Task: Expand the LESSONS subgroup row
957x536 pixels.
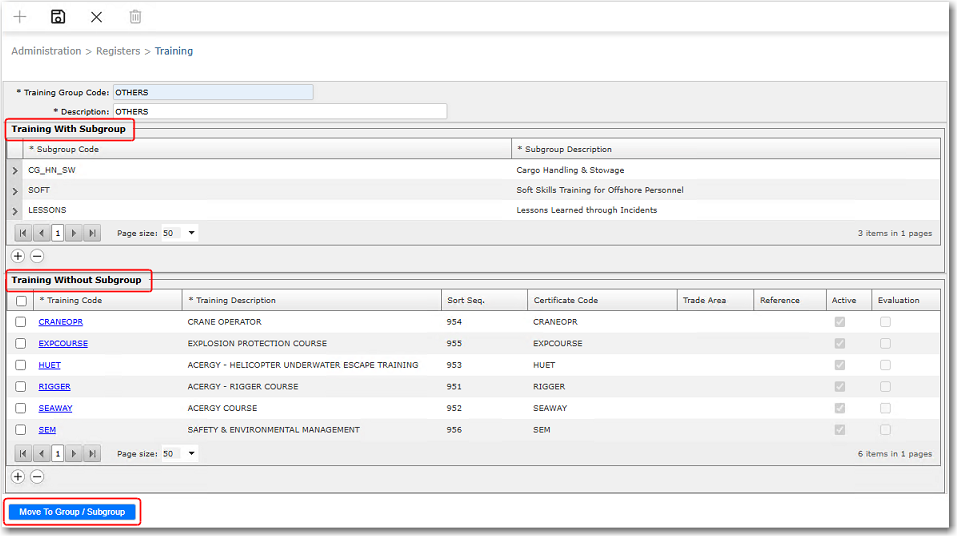Action: click(x=15, y=211)
